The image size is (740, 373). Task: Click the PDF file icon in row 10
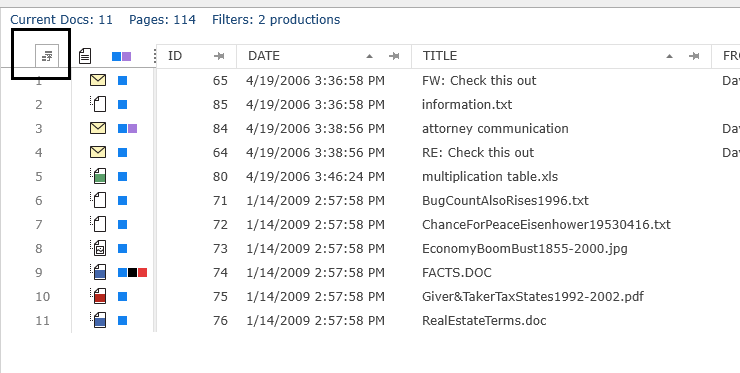tap(98, 297)
